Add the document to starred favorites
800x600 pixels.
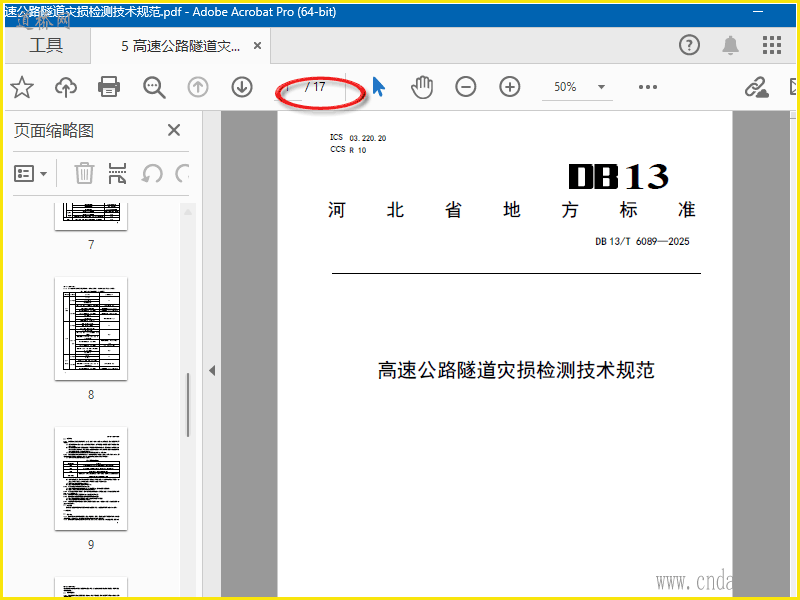[22, 87]
